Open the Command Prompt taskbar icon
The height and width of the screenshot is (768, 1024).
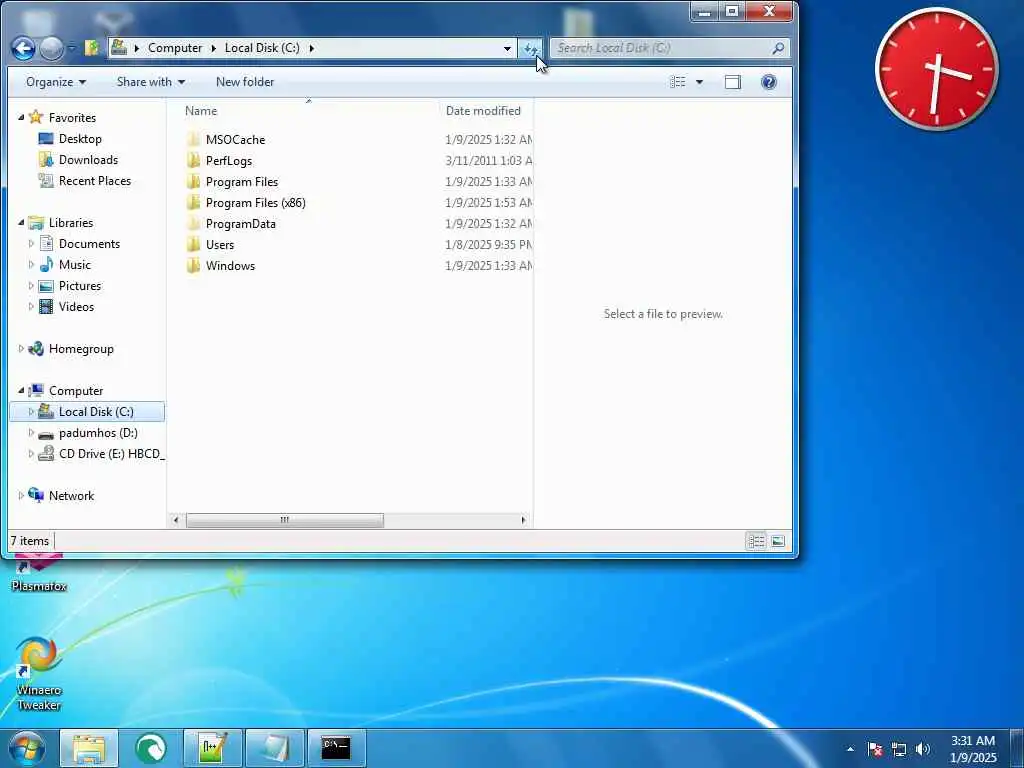click(336, 748)
